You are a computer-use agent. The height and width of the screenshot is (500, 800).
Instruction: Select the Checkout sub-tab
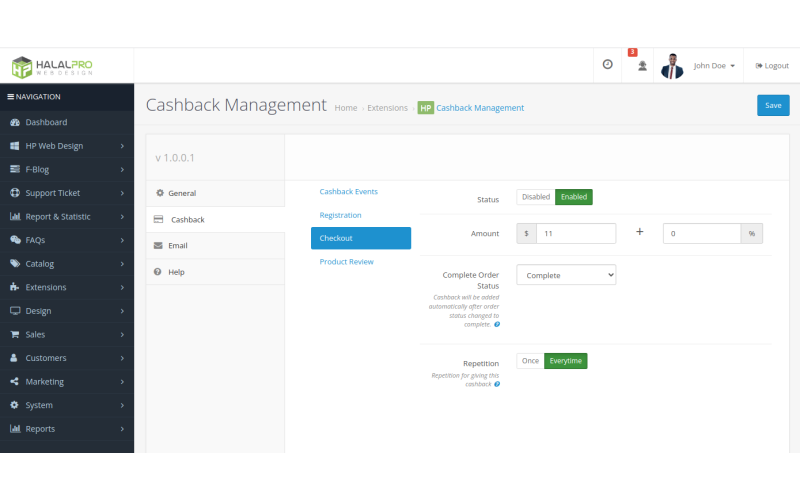361,238
